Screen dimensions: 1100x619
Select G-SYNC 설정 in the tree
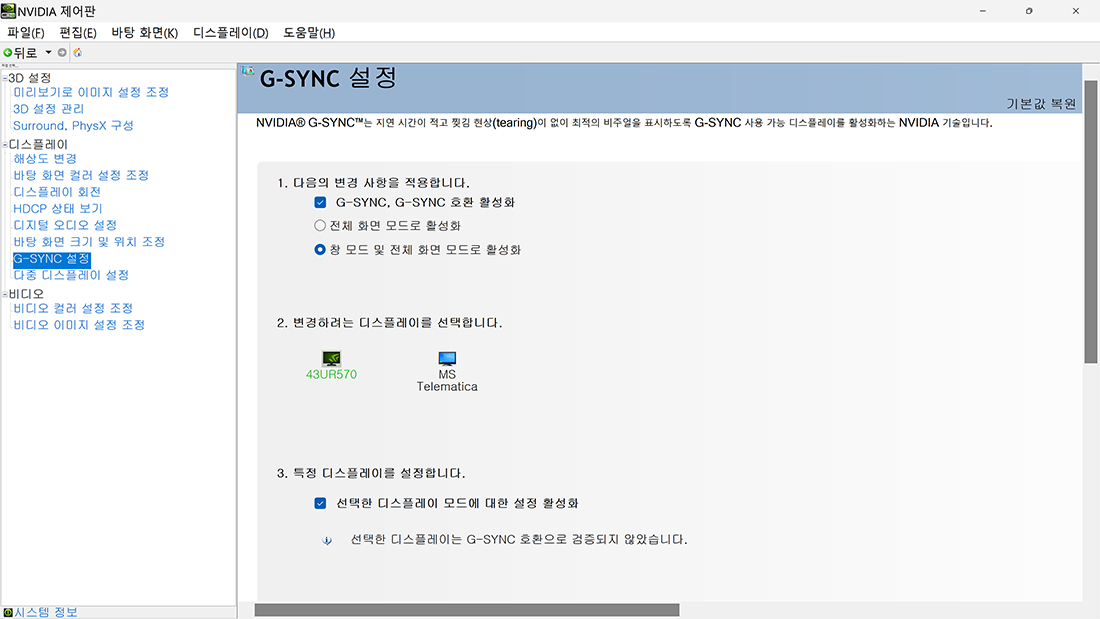[x=52, y=259]
